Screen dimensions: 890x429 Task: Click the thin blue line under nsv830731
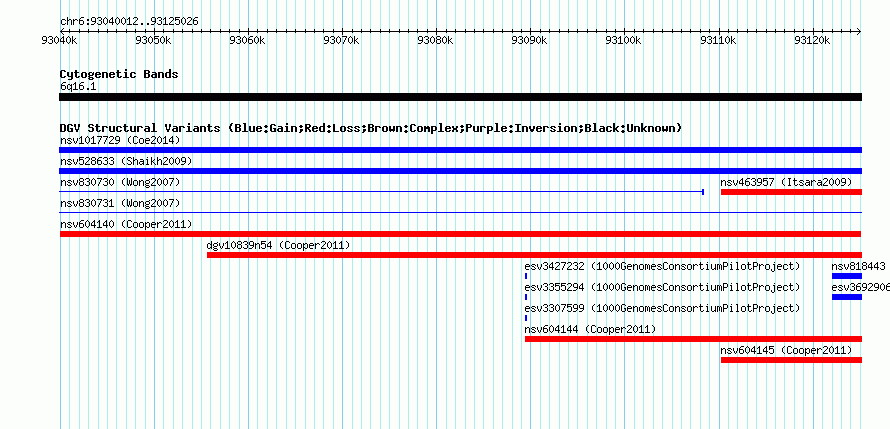[x=460, y=212]
